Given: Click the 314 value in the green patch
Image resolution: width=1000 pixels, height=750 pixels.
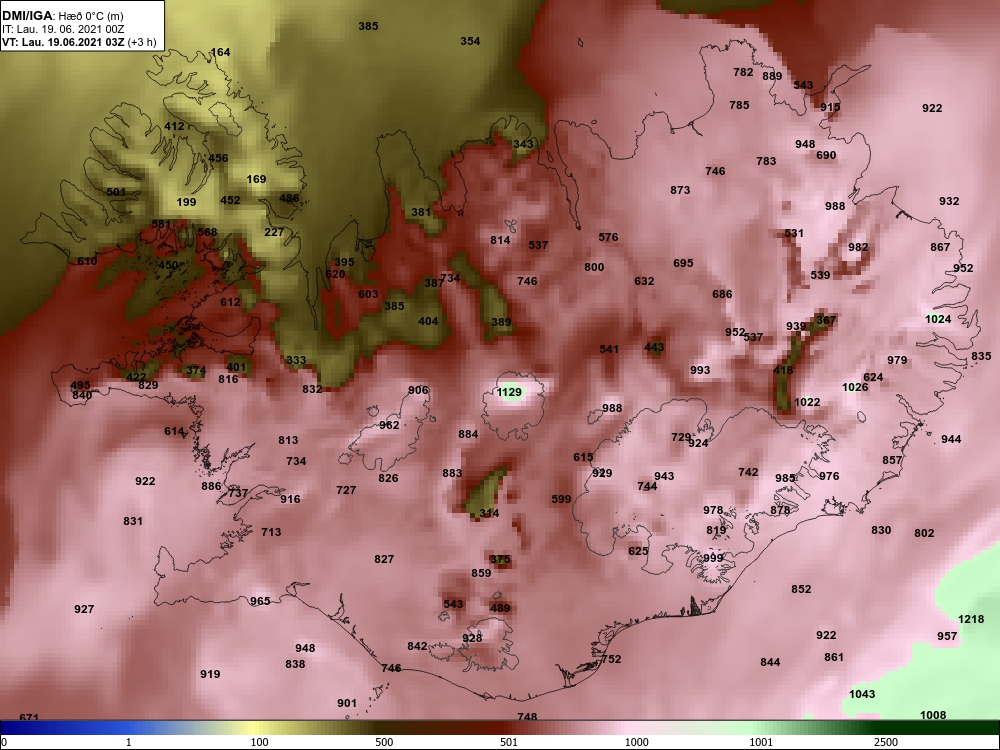Looking at the screenshot, I should 489,513.
